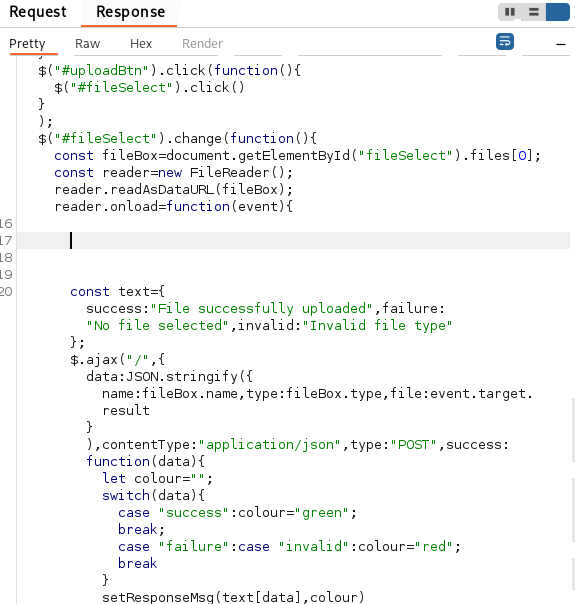The image size is (575, 604).
Task: Select the top/bottom split layout icon
Action: [533, 12]
